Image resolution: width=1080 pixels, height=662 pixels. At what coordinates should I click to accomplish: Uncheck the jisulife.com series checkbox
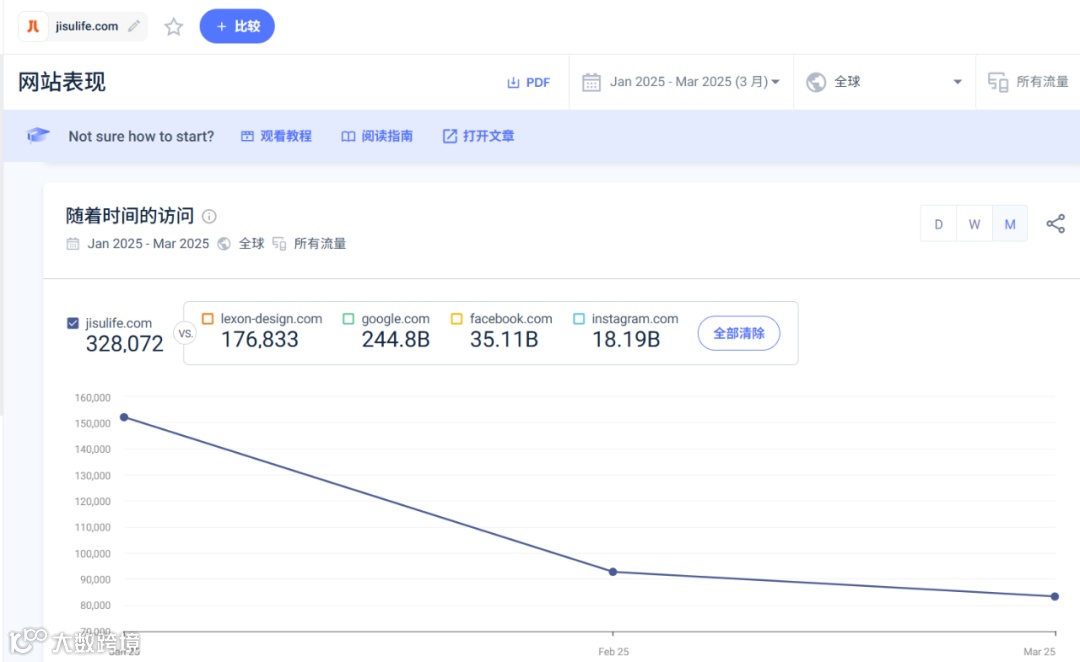tap(73, 323)
